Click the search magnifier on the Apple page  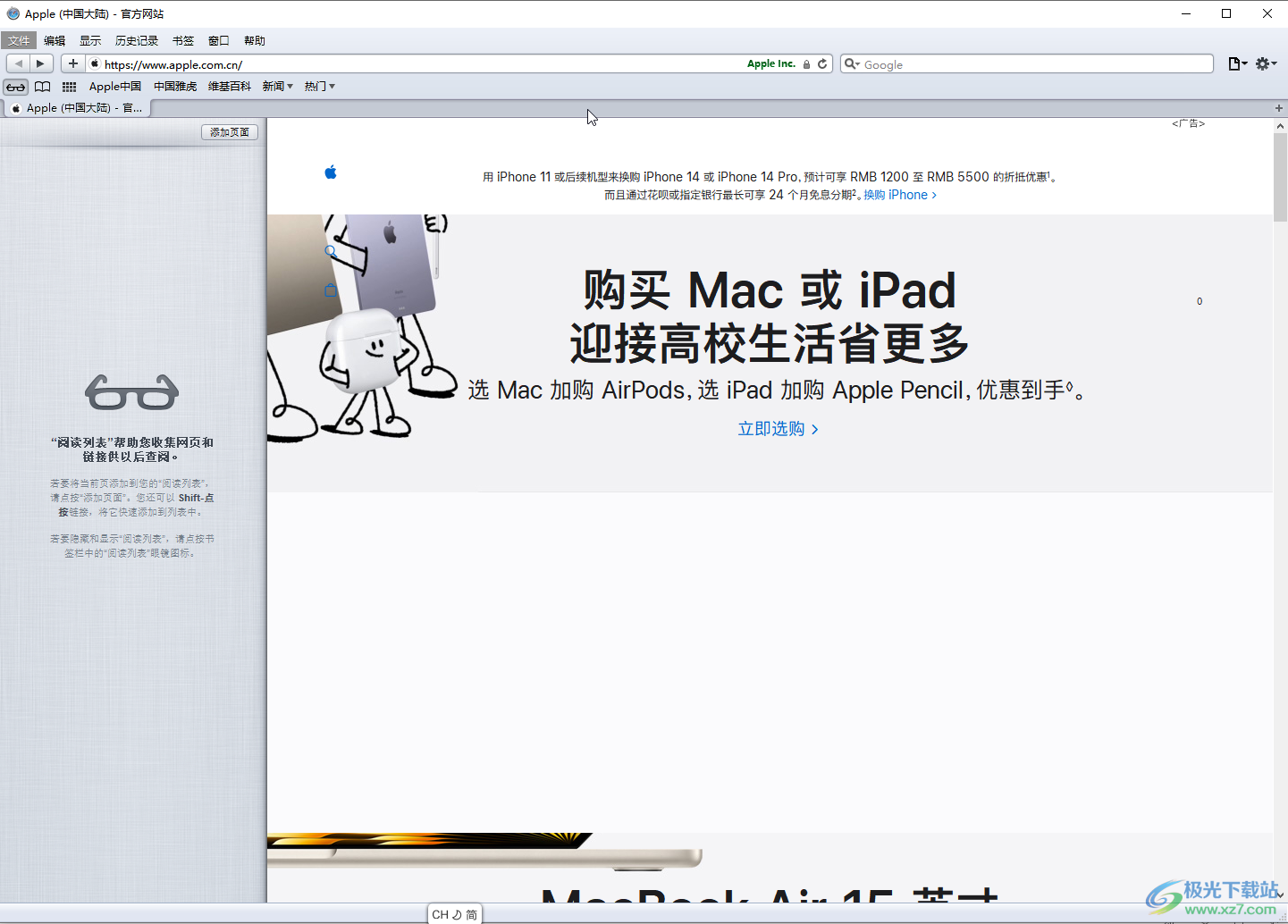tap(331, 251)
